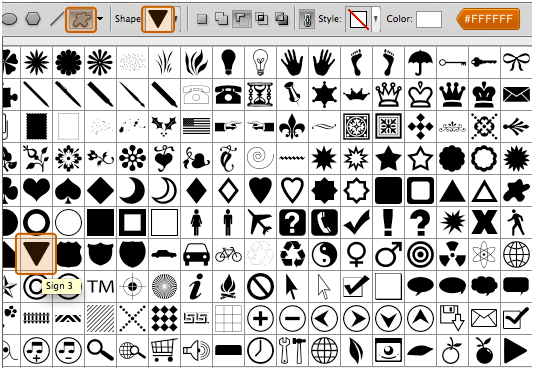534x370 pixels.
Task: Pick the light bulb shape
Action: 229,62
